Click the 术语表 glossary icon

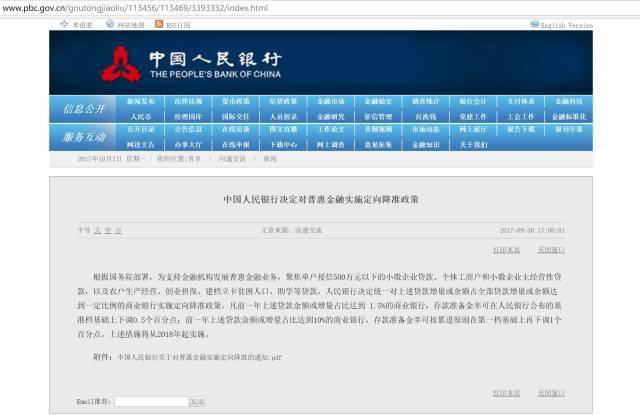[64, 24]
